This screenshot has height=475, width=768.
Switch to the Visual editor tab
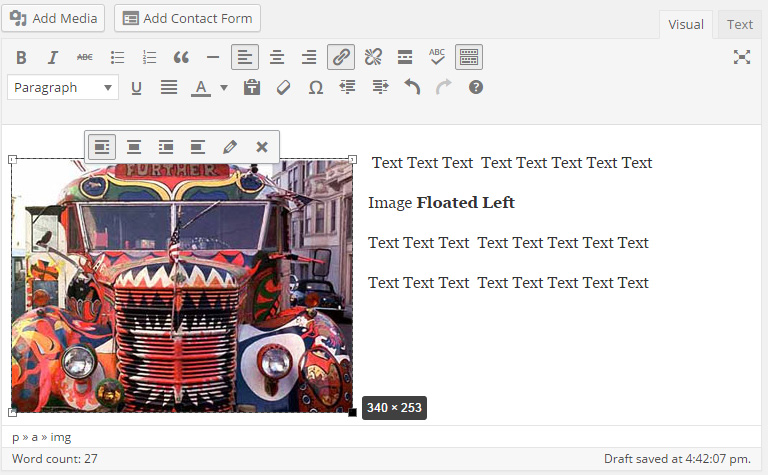(685, 25)
